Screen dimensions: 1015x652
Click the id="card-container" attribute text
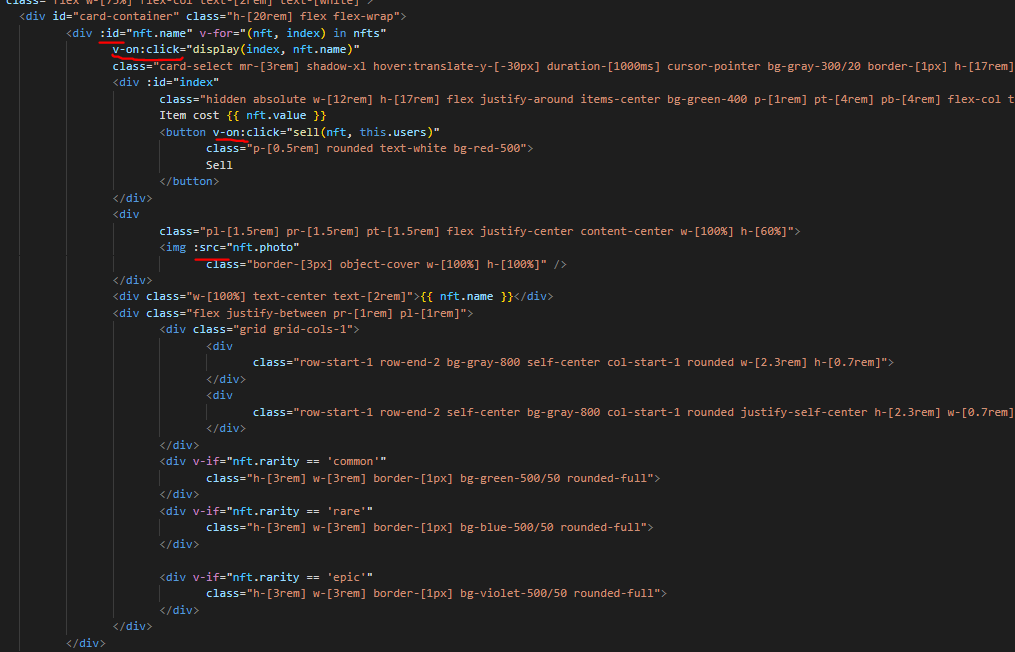115,16
